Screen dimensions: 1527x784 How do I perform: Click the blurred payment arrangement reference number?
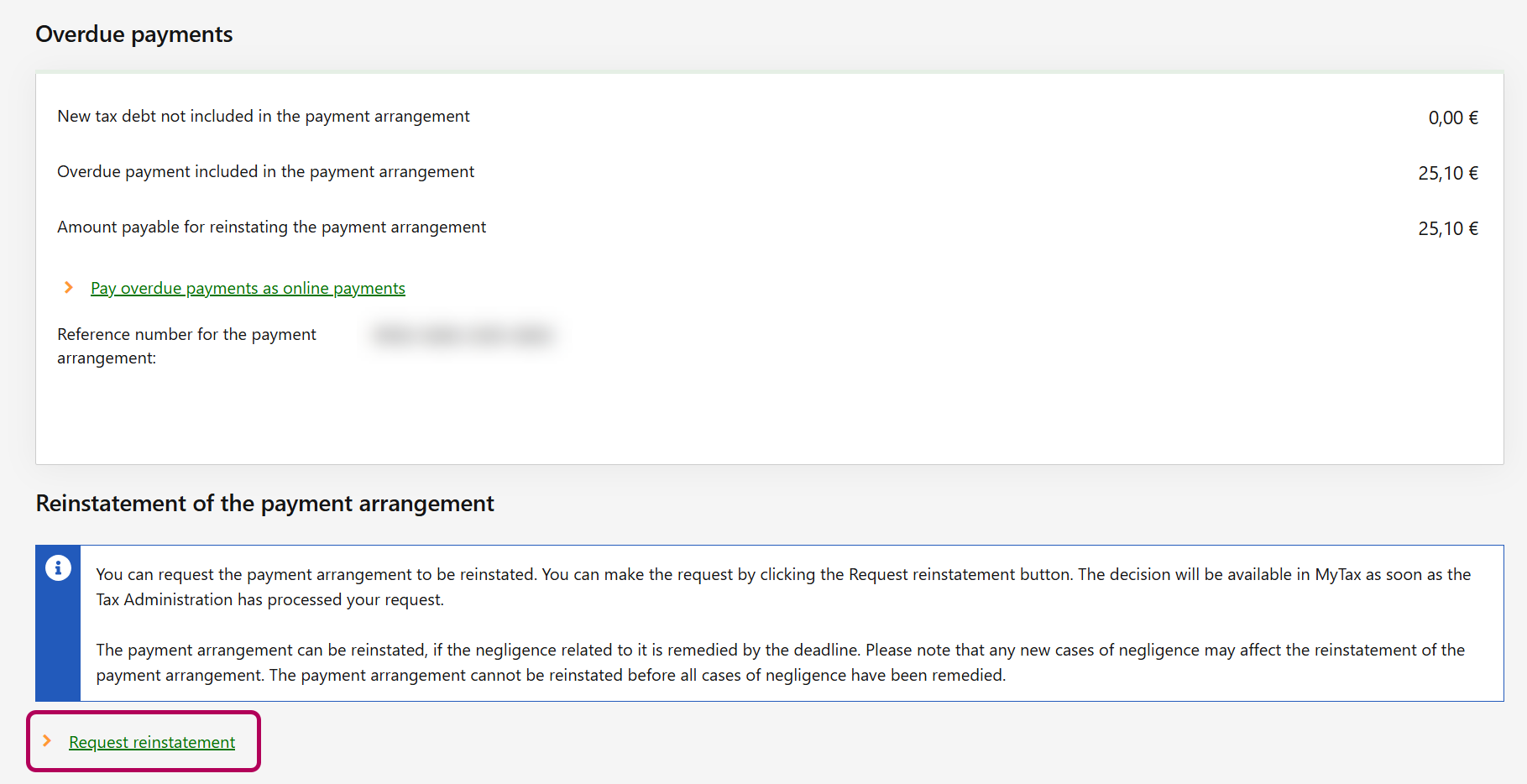[463, 335]
